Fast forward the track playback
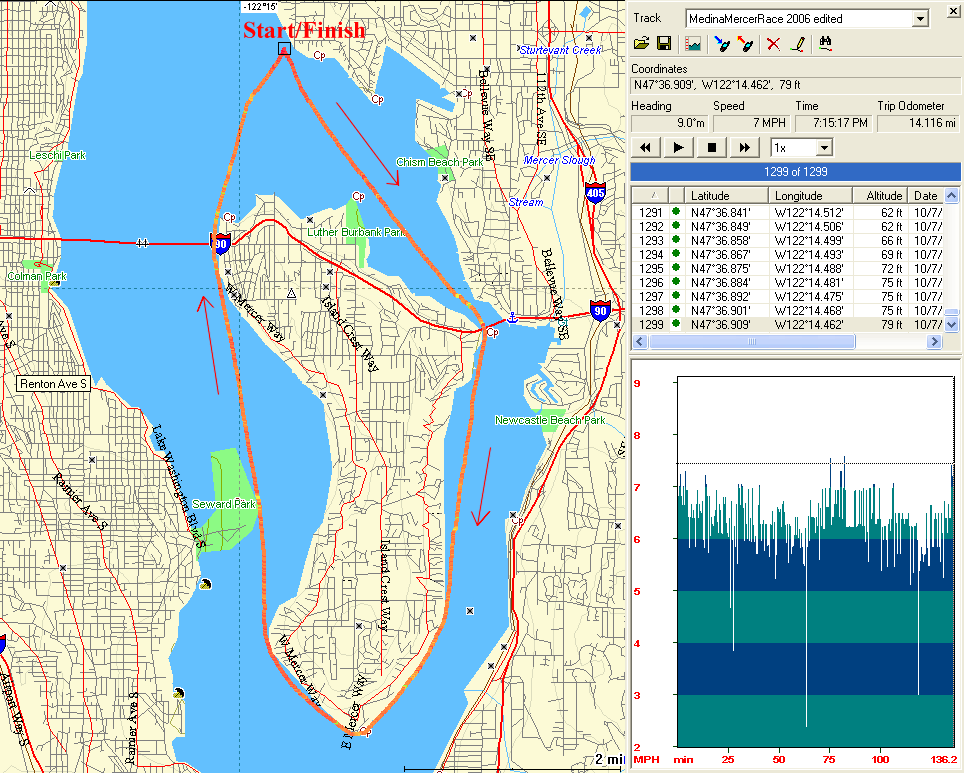The image size is (964, 773). (x=745, y=148)
